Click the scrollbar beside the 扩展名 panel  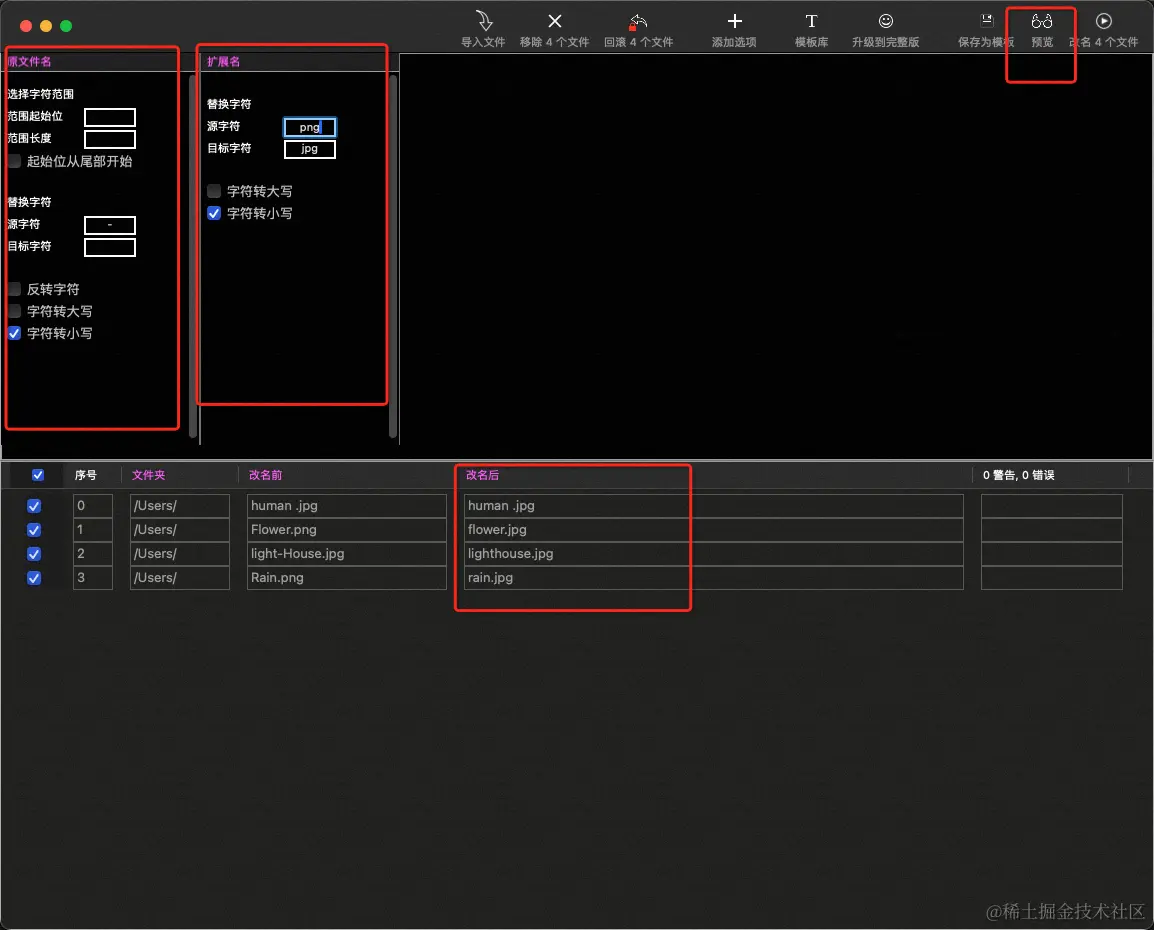point(393,256)
